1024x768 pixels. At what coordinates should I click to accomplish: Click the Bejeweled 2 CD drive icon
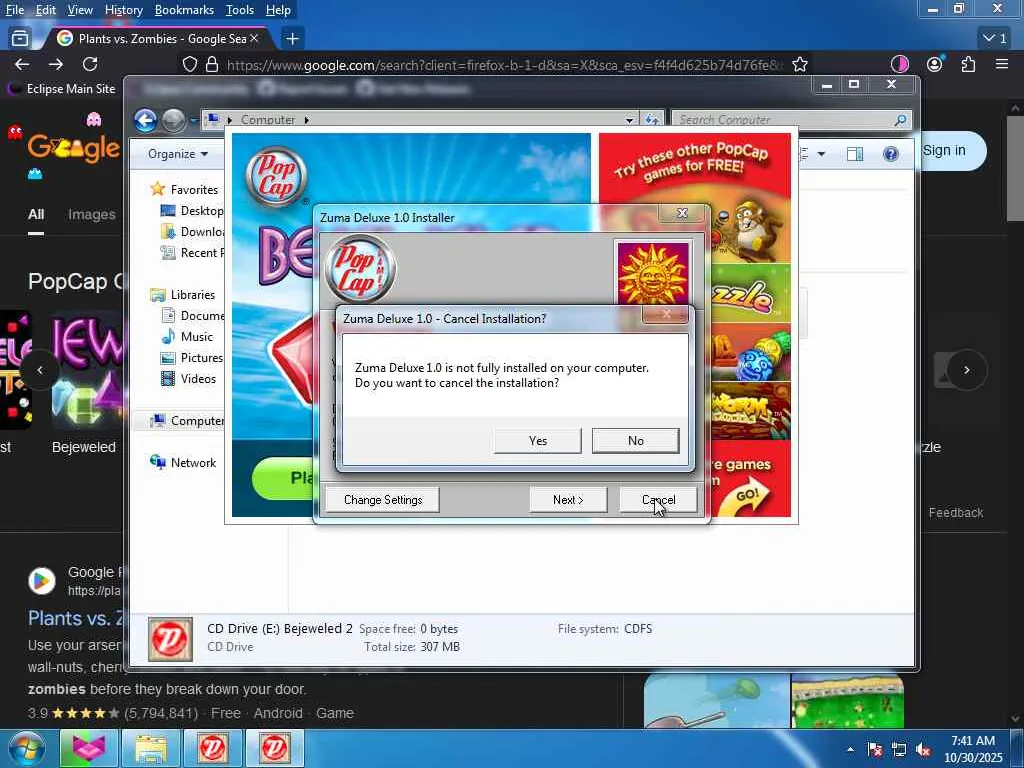170,639
